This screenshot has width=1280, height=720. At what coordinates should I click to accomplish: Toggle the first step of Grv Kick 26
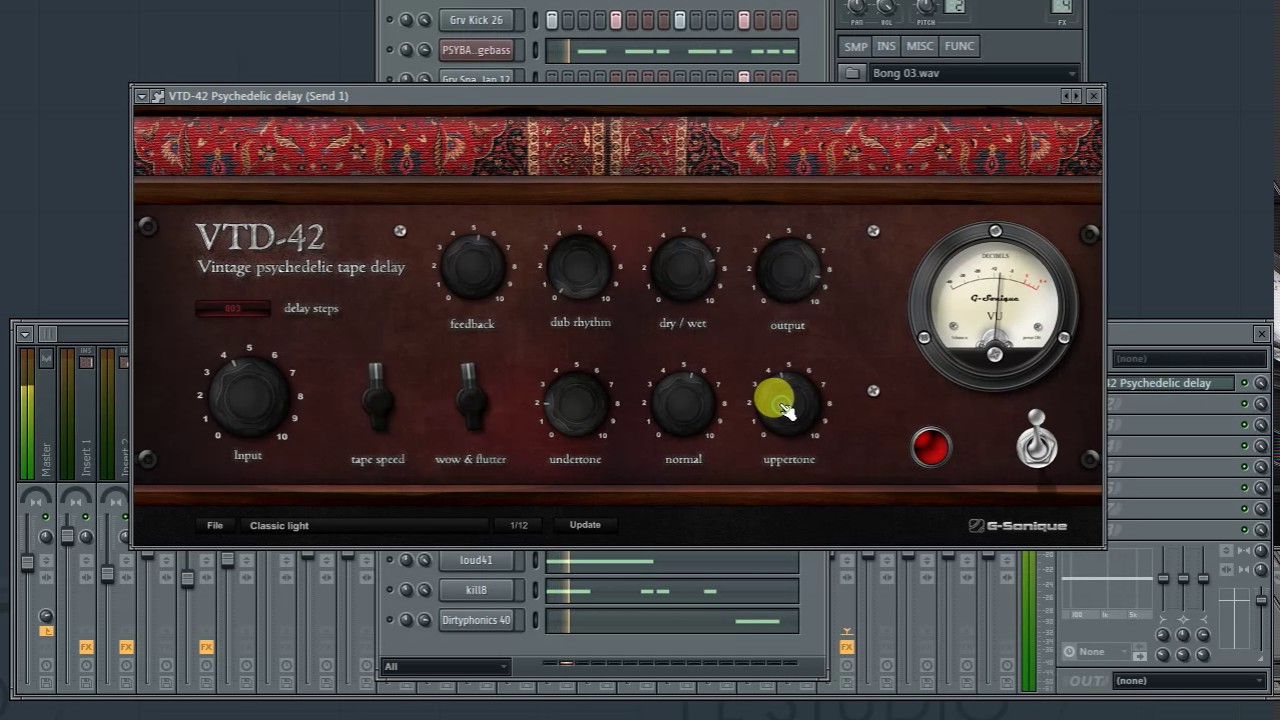click(x=552, y=20)
